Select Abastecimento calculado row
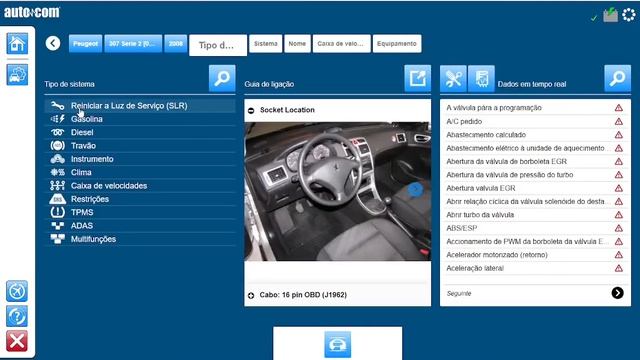640x360 pixels. [535, 135]
